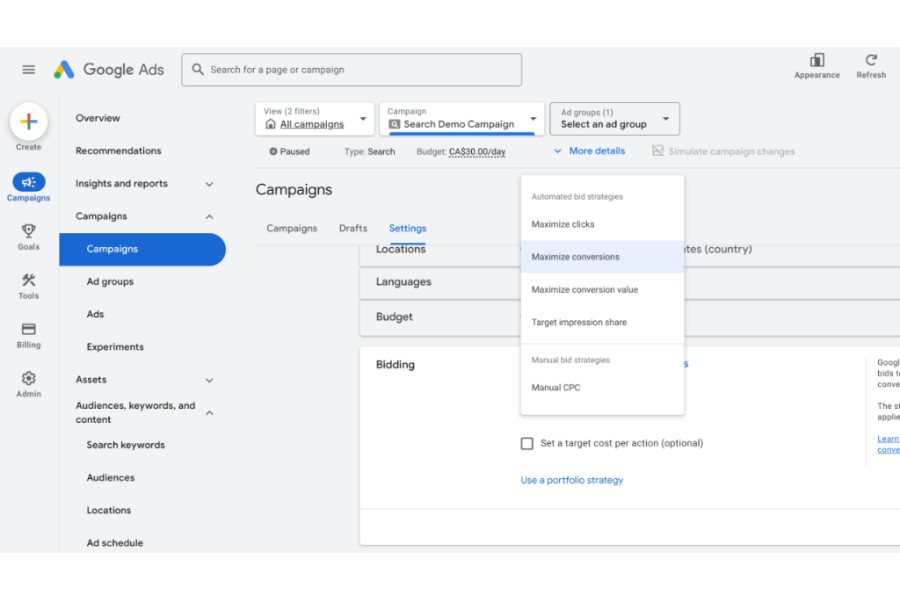Click the Bidding section heading
Image resolution: width=900 pixels, height=600 pixels.
(395, 365)
